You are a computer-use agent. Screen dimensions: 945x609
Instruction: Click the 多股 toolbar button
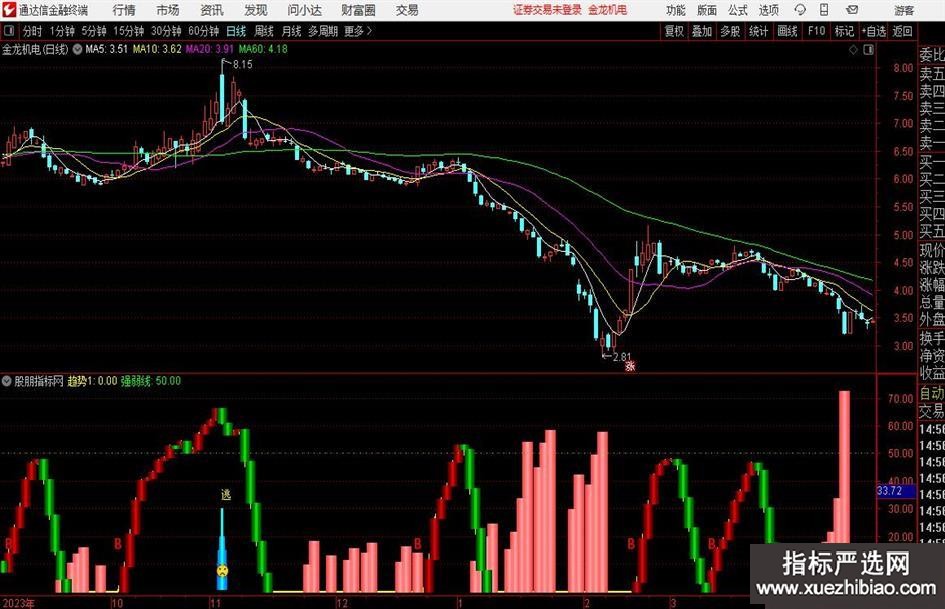730,31
